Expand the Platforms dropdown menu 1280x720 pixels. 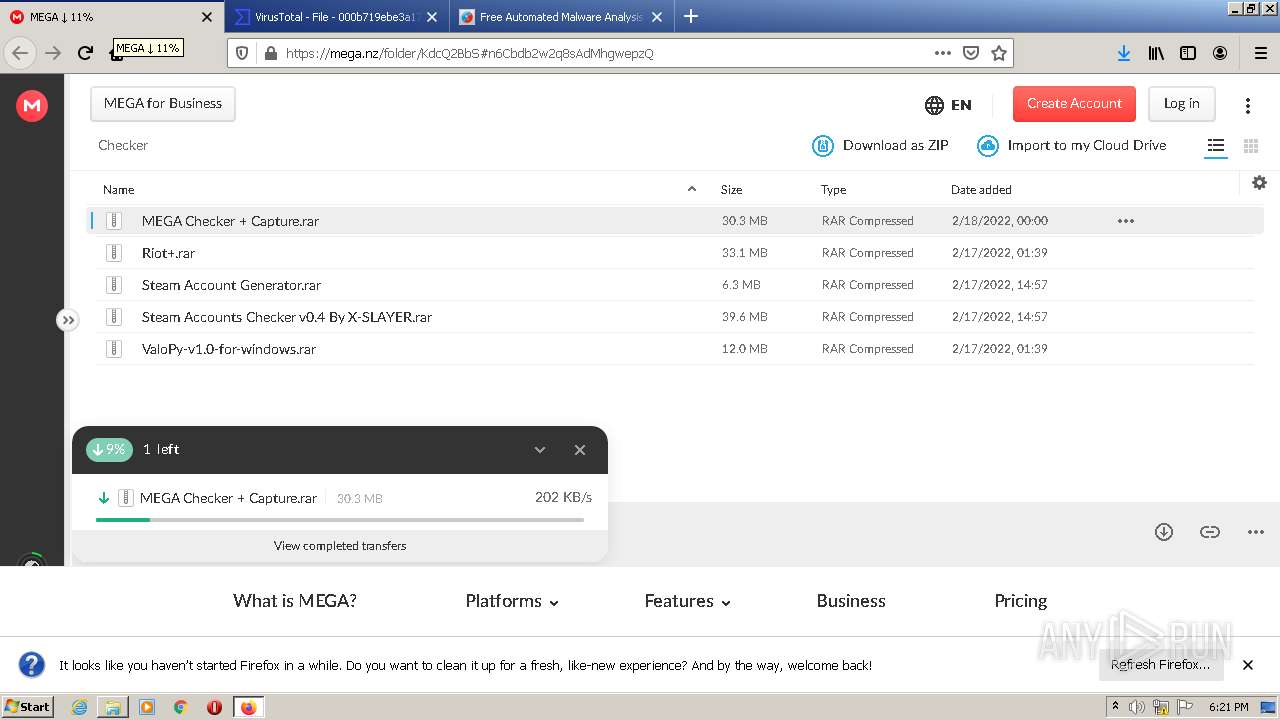tap(512, 601)
